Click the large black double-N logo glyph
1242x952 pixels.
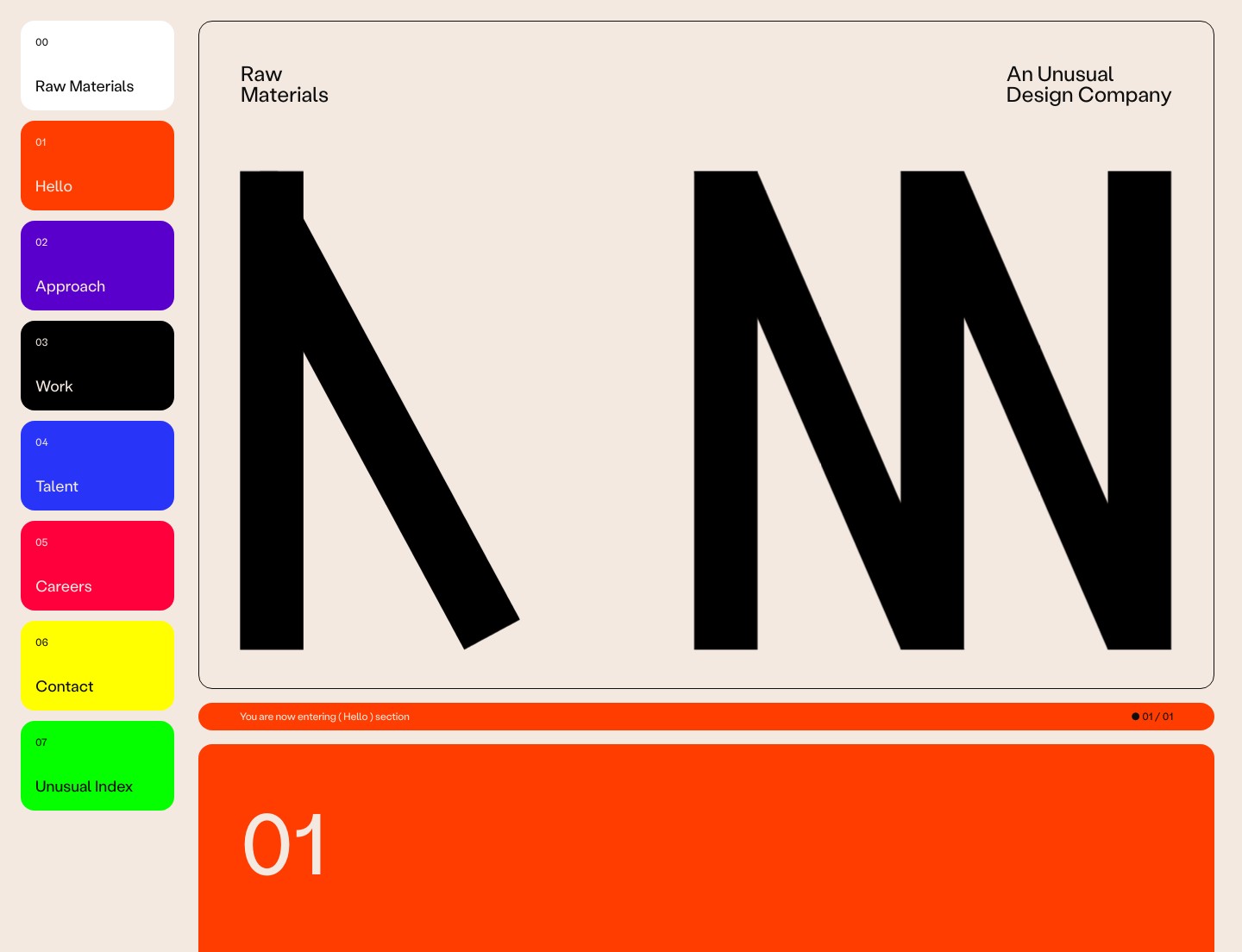931,410
